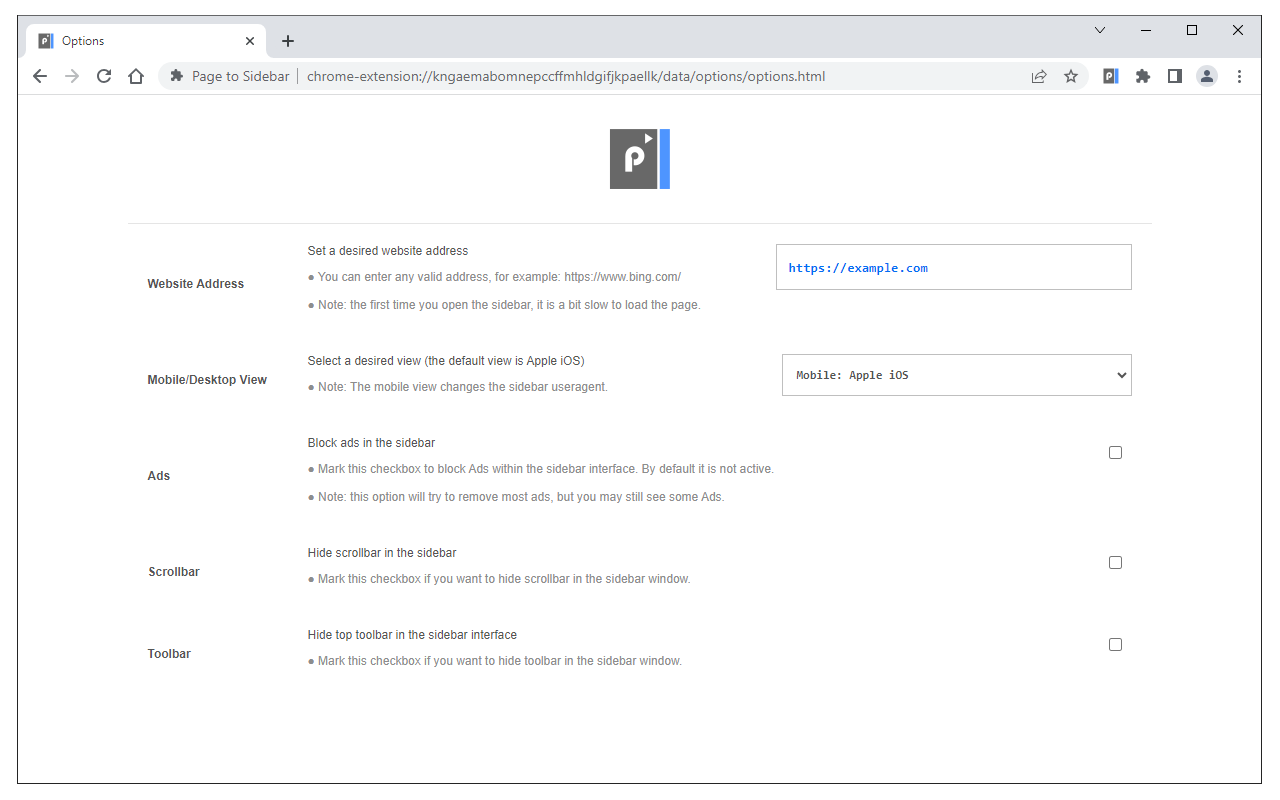
Task: Click the Ads label
Action: coord(159,476)
